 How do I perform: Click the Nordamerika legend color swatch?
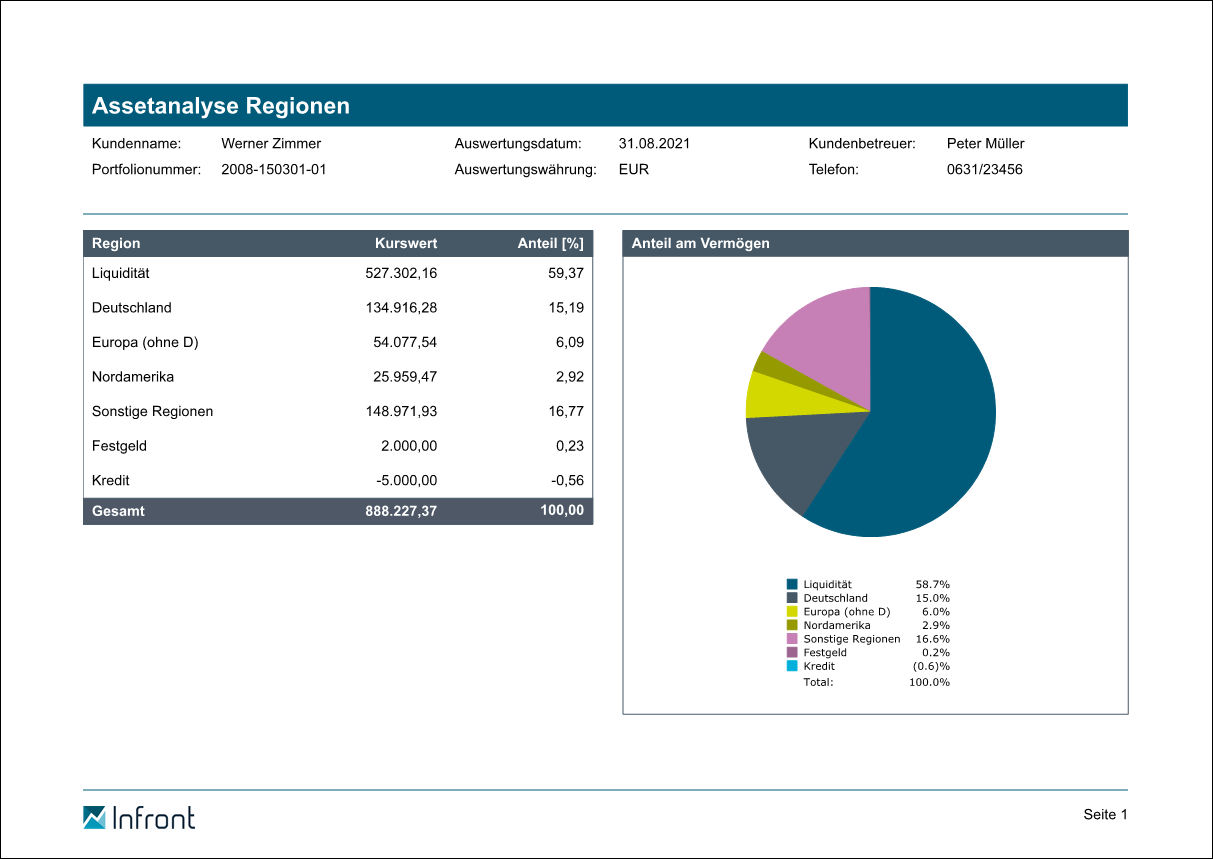point(792,625)
